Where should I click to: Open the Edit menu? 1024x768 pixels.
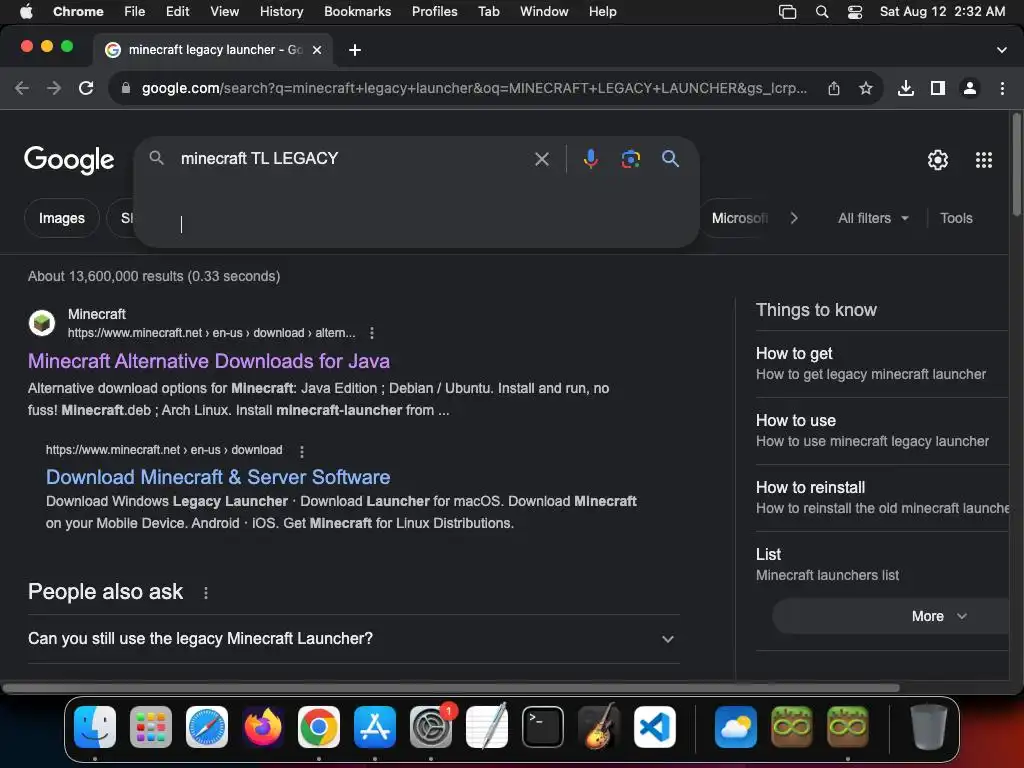[x=177, y=12]
